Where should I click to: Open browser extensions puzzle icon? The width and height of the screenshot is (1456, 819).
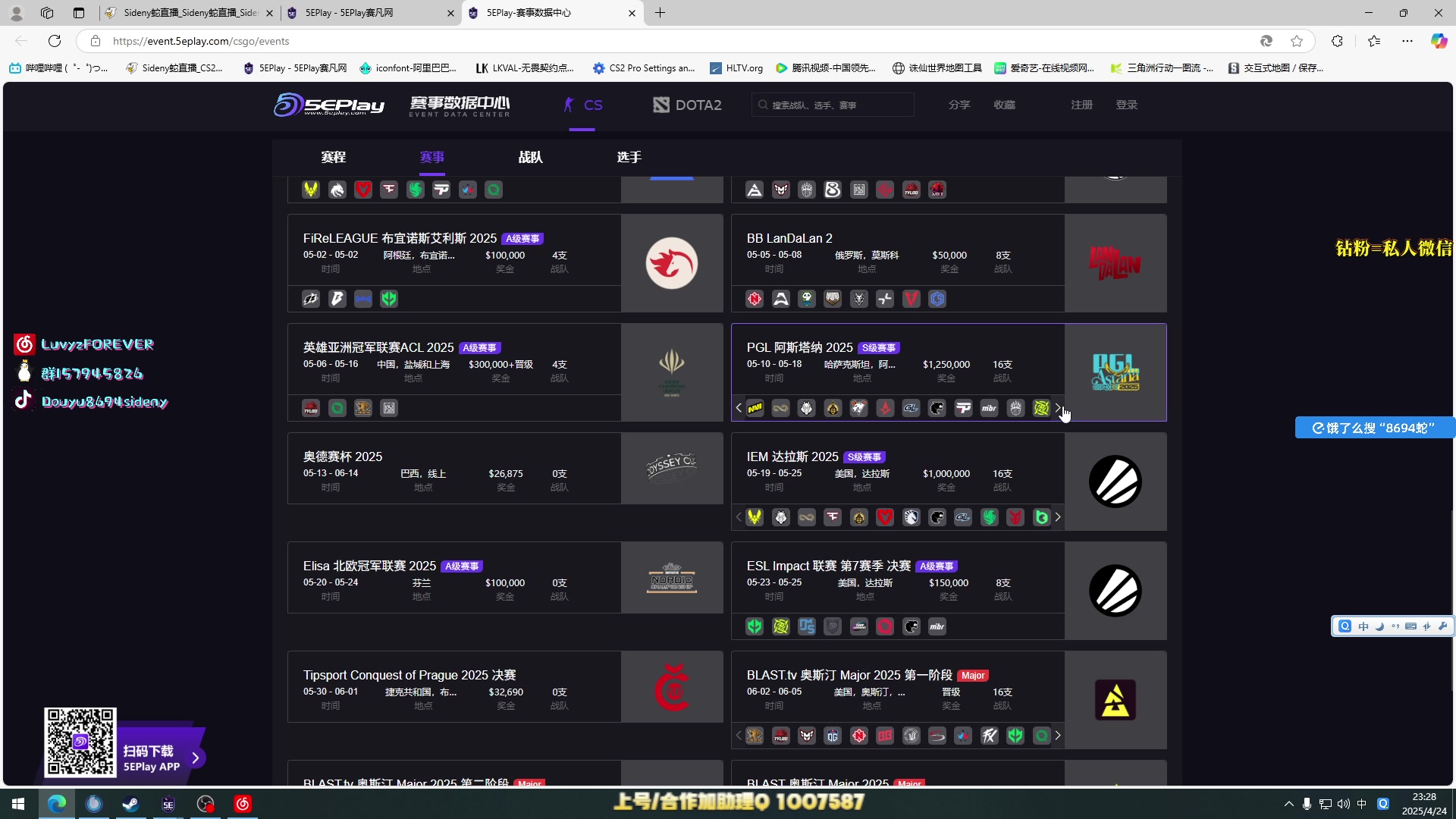click(1337, 41)
